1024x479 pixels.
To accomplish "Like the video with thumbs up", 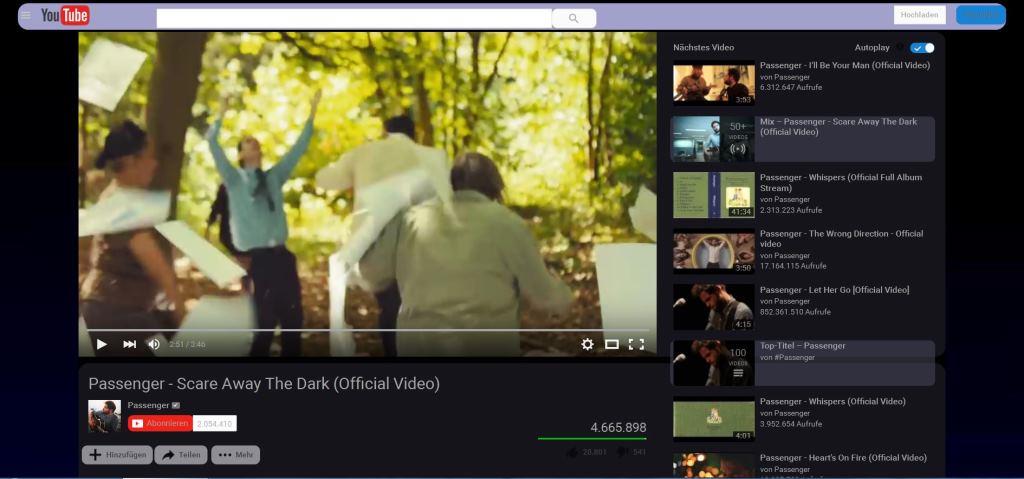I will 572,452.
